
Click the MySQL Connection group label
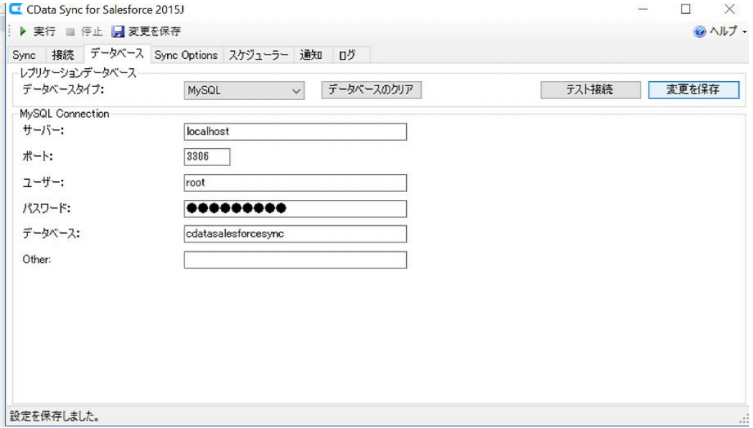[x=64, y=114]
